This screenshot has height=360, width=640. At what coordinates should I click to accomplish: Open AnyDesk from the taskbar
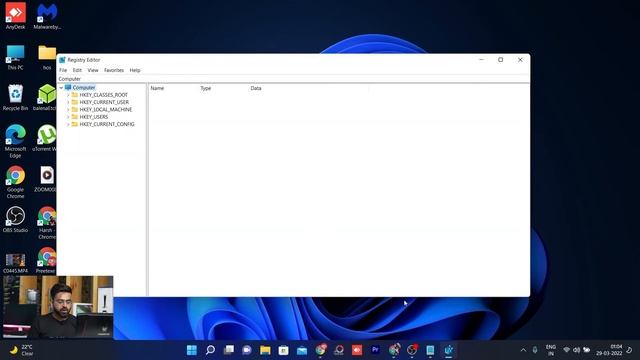pyautogui.click(x=357, y=350)
